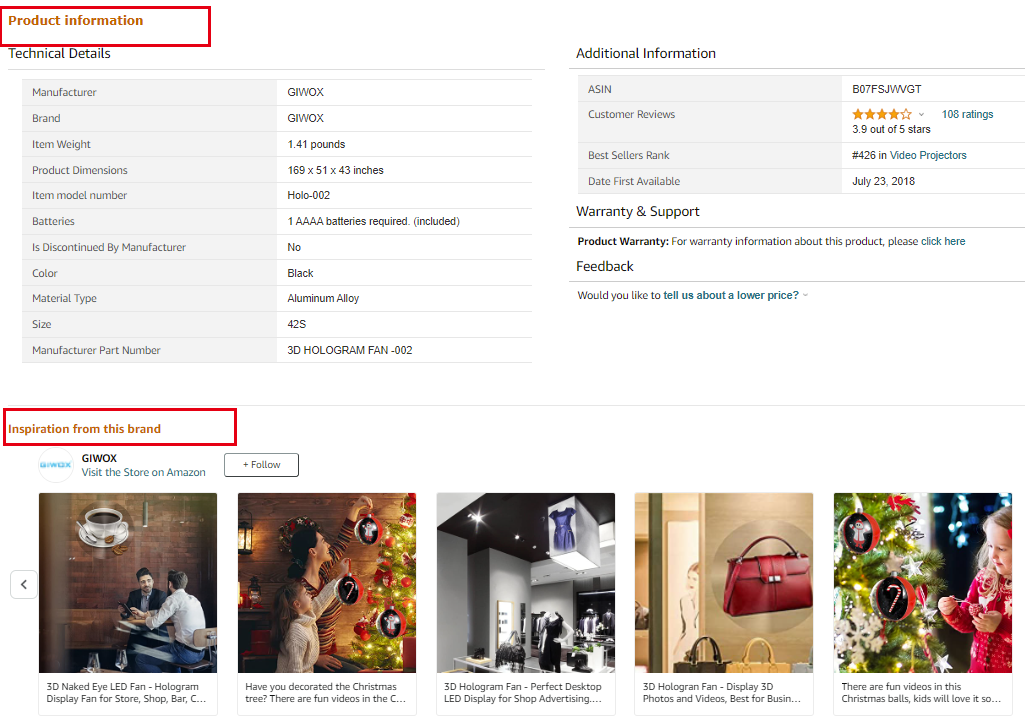Click the 'Best Sellers Rank' label
The height and width of the screenshot is (717, 1025).
pos(628,156)
